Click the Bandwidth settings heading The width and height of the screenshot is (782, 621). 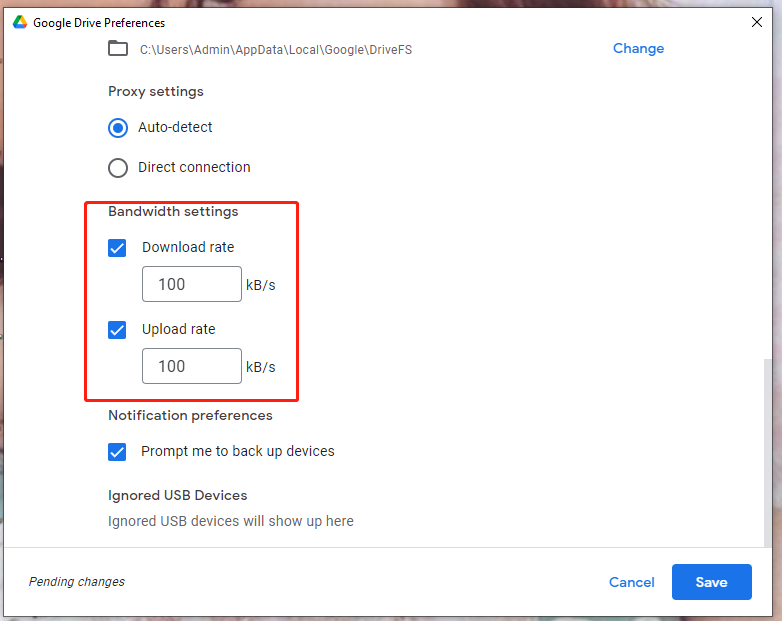(x=173, y=212)
